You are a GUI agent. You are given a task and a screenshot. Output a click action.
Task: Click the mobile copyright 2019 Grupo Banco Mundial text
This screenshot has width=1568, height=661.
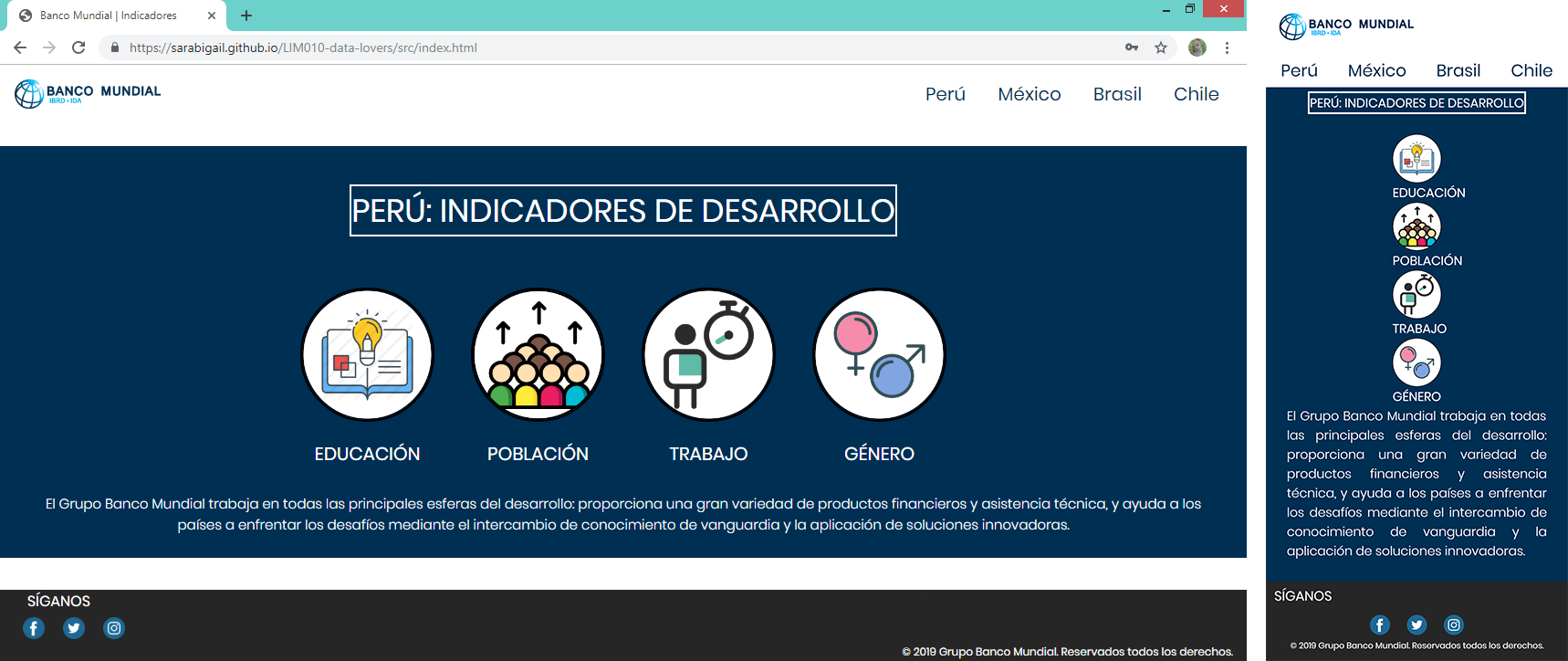(x=1416, y=645)
